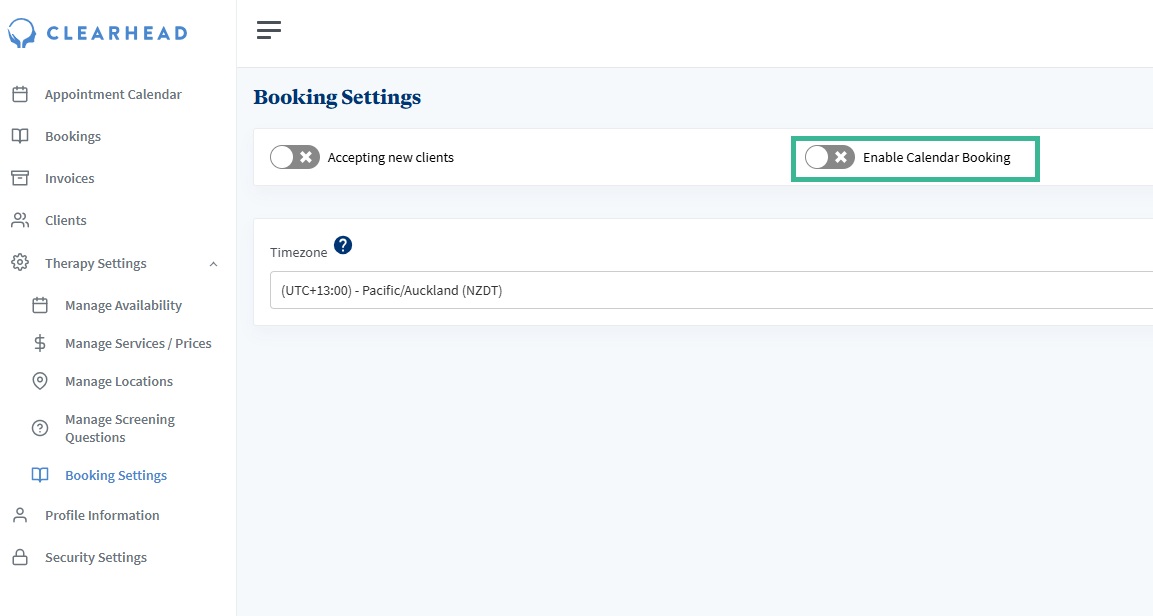Click the dollar sign icon for Services

(40, 343)
